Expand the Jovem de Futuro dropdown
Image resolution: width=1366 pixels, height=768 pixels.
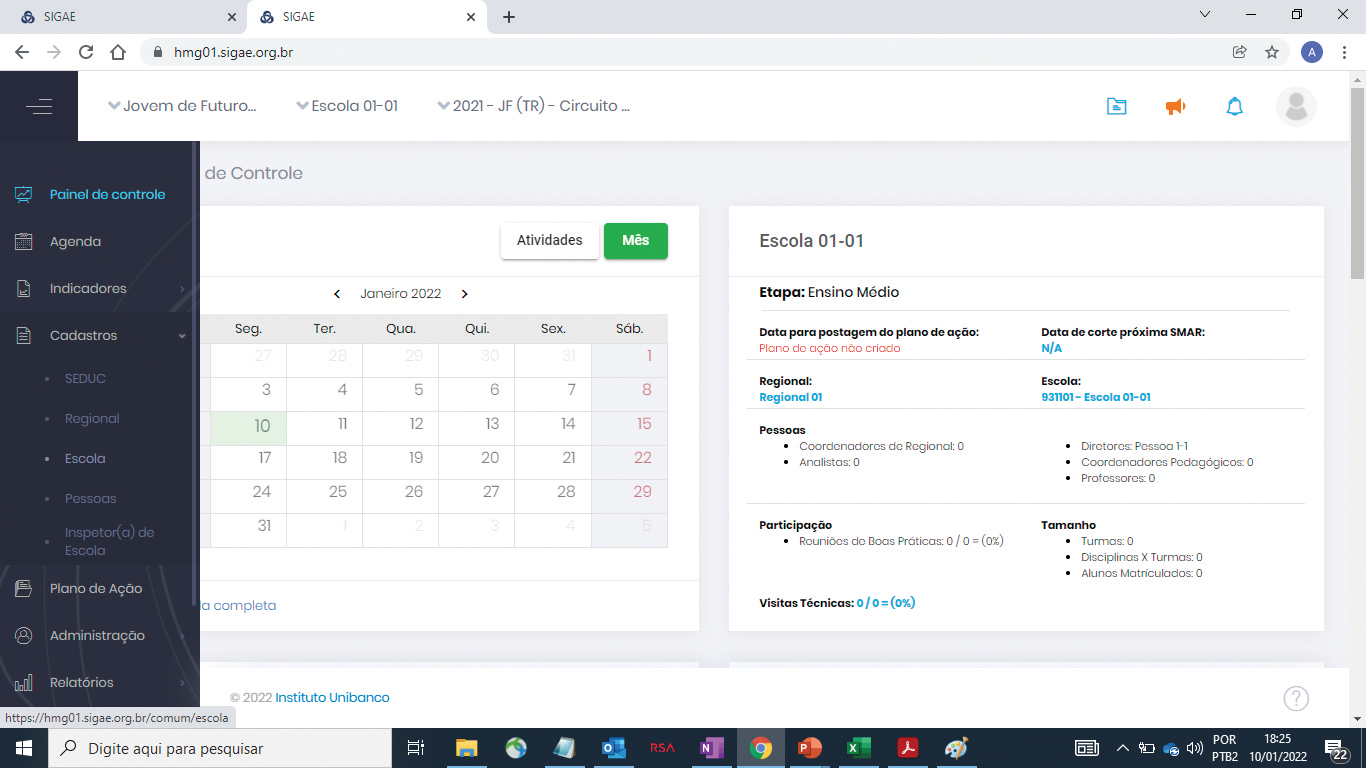pyautogui.click(x=182, y=106)
